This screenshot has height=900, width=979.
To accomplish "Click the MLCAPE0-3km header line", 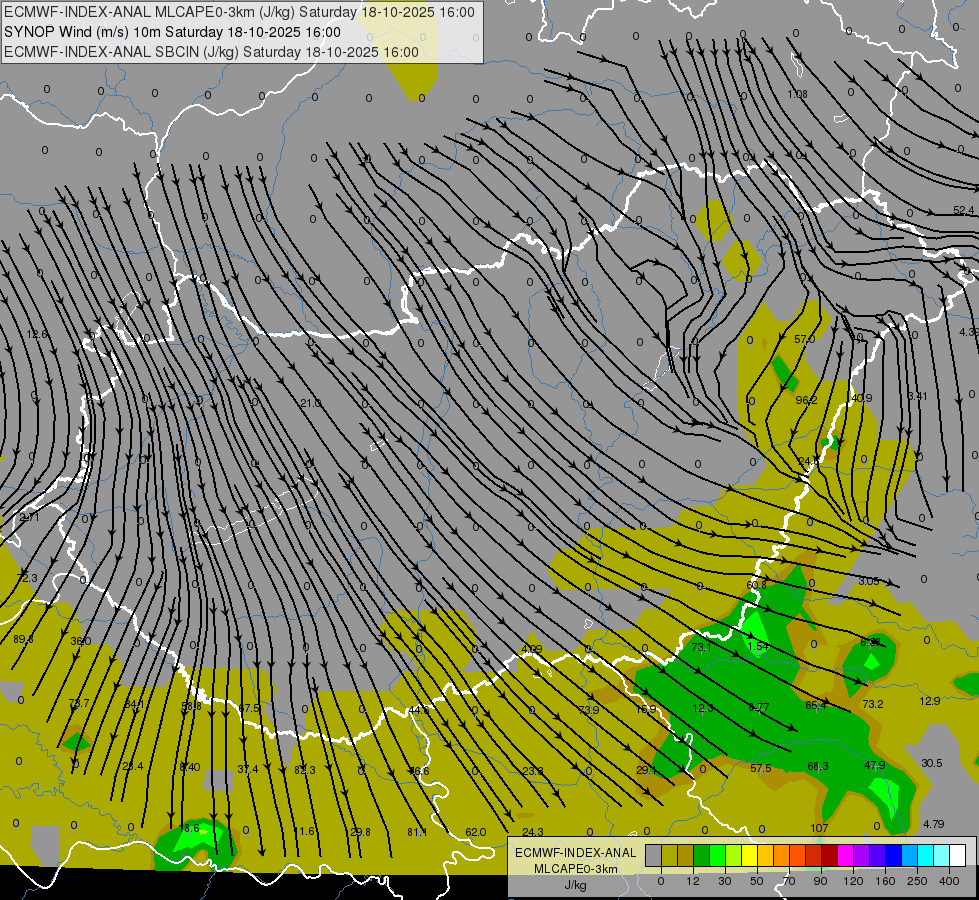I will (239, 12).
